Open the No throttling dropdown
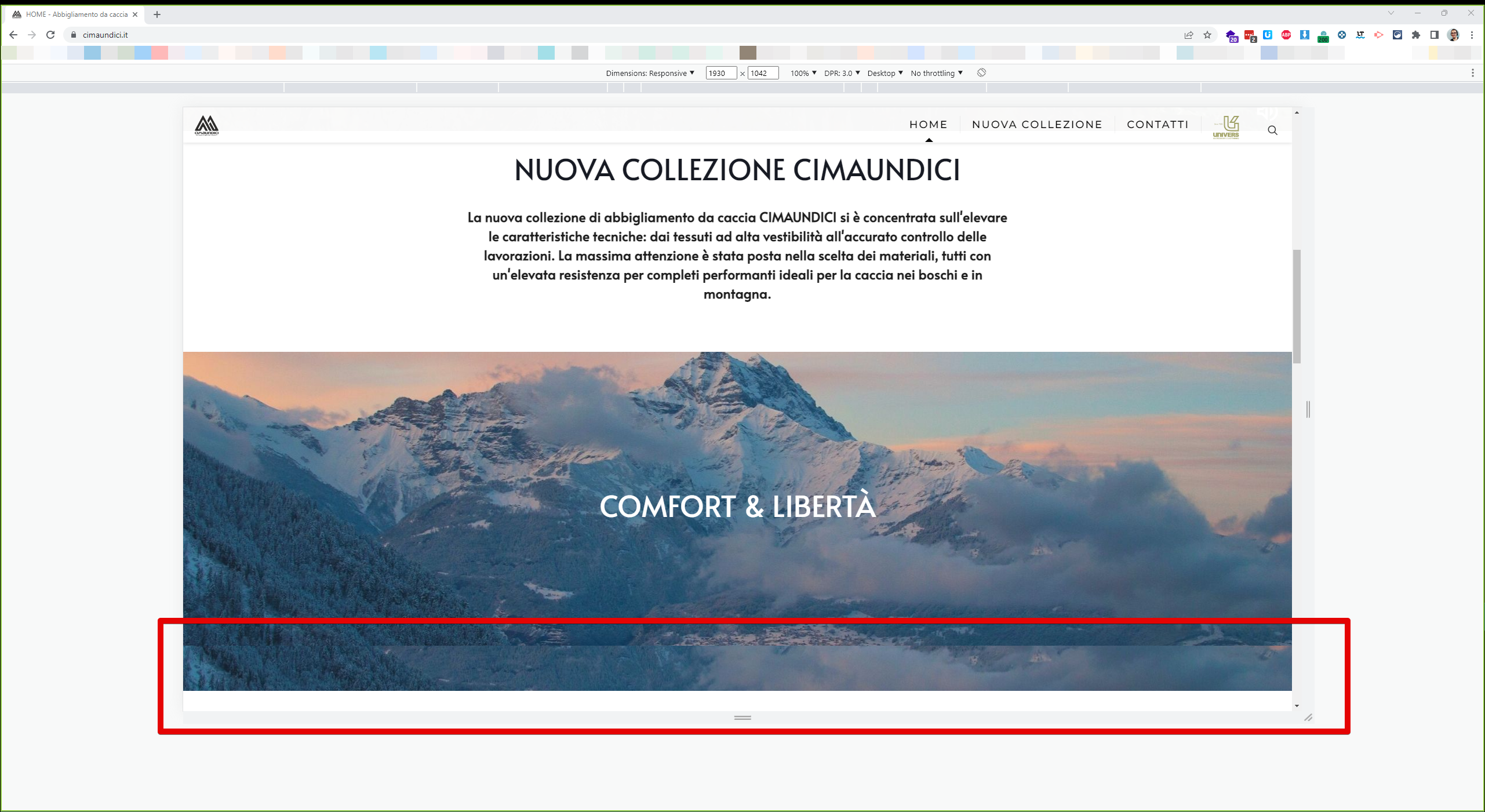The height and width of the screenshot is (812, 1485). click(937, 73)
